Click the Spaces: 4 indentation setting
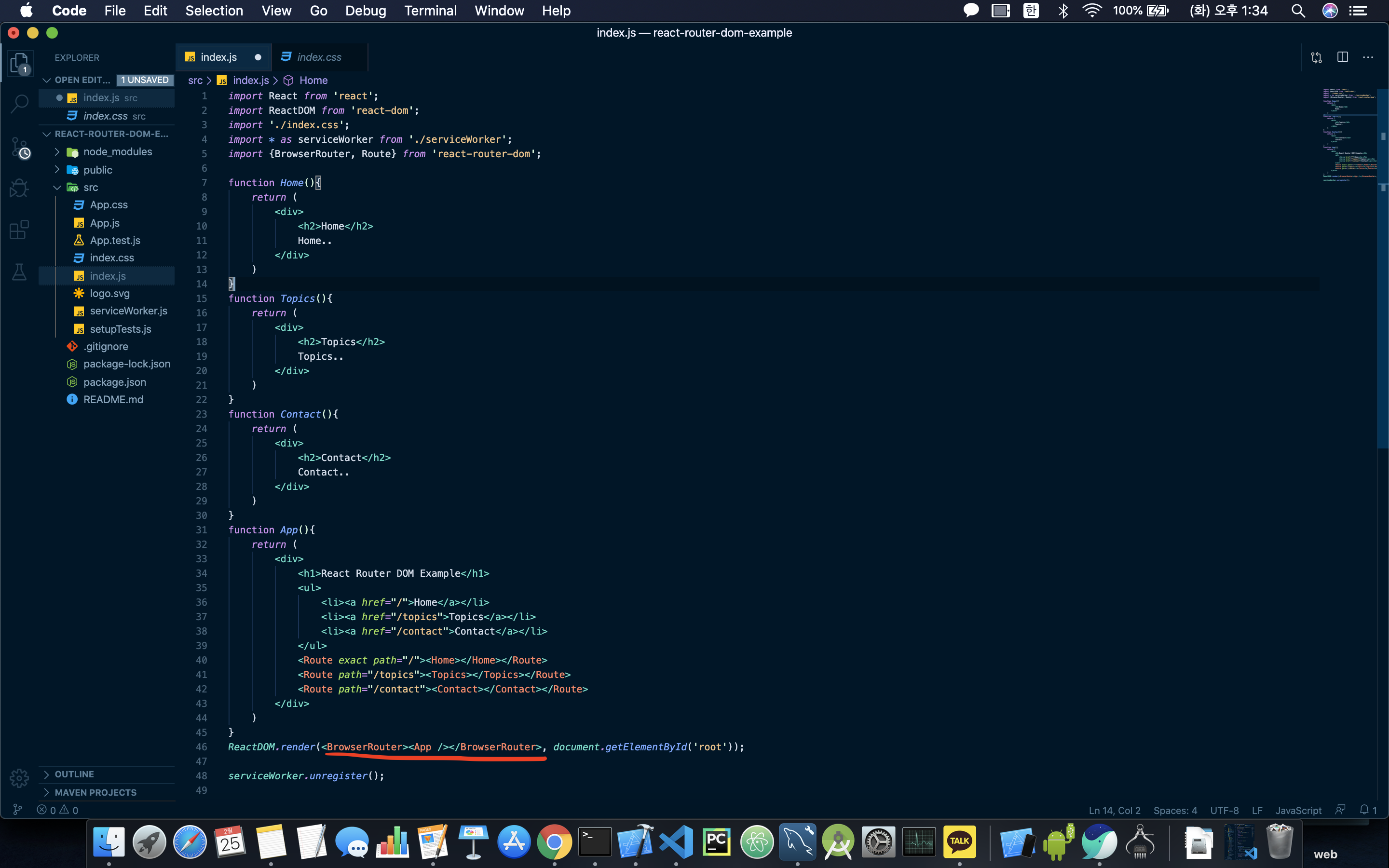The image size is (1389, 868). click(1175, 810)
